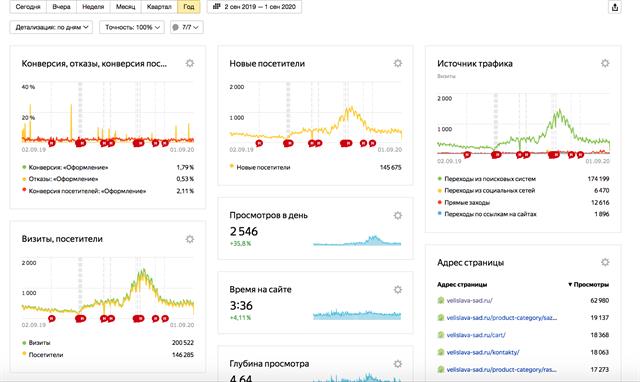Open gear settings for Глубина просмотра widget
This screenshot has width=640, height=382.
[398, 364]
